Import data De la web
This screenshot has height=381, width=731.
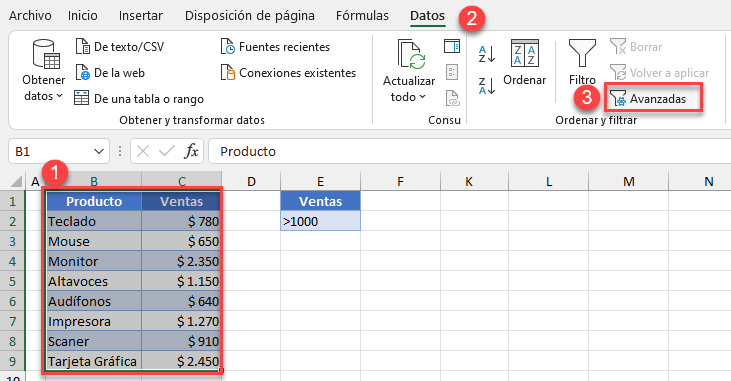pos(110,73)
